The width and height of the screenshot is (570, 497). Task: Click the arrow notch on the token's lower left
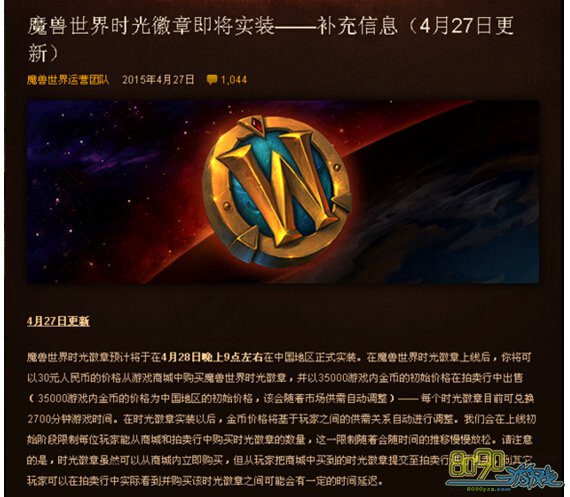point(247,236)
